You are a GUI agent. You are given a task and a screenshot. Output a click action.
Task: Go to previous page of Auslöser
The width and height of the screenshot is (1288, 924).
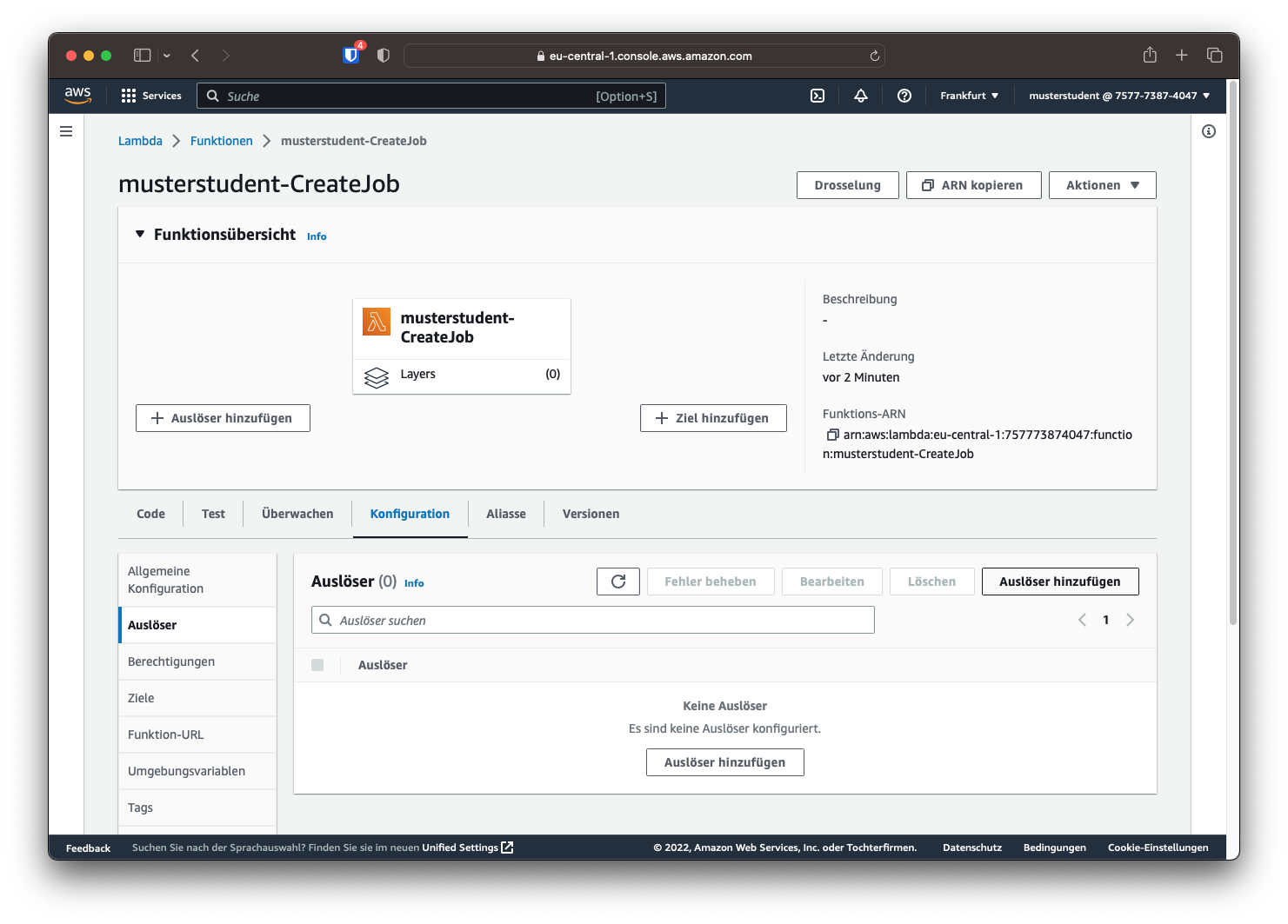click(1082, 620)
